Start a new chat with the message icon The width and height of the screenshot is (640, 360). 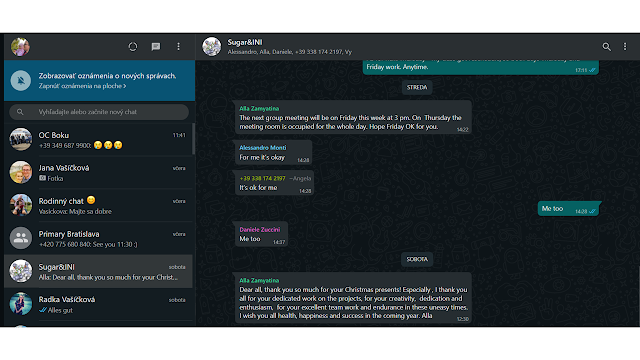point(156,47)
